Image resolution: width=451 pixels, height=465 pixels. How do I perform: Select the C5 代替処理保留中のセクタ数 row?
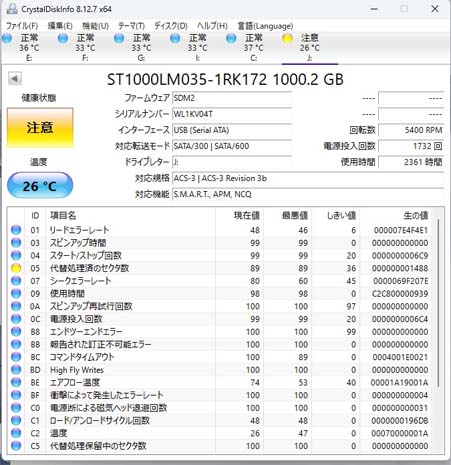(220, 446)
